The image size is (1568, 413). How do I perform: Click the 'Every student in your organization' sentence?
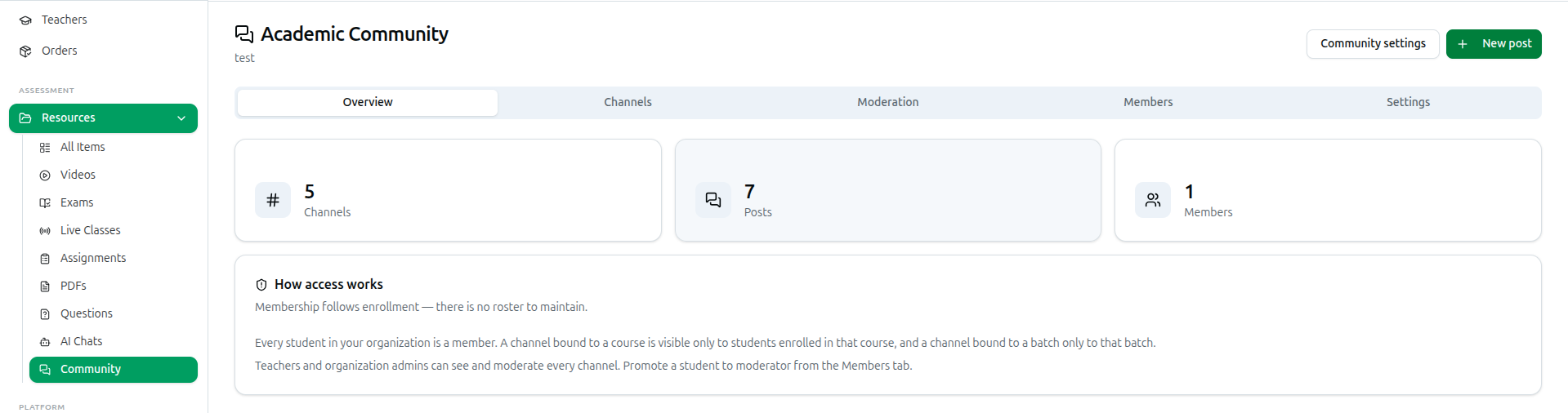tap(705, 344)
